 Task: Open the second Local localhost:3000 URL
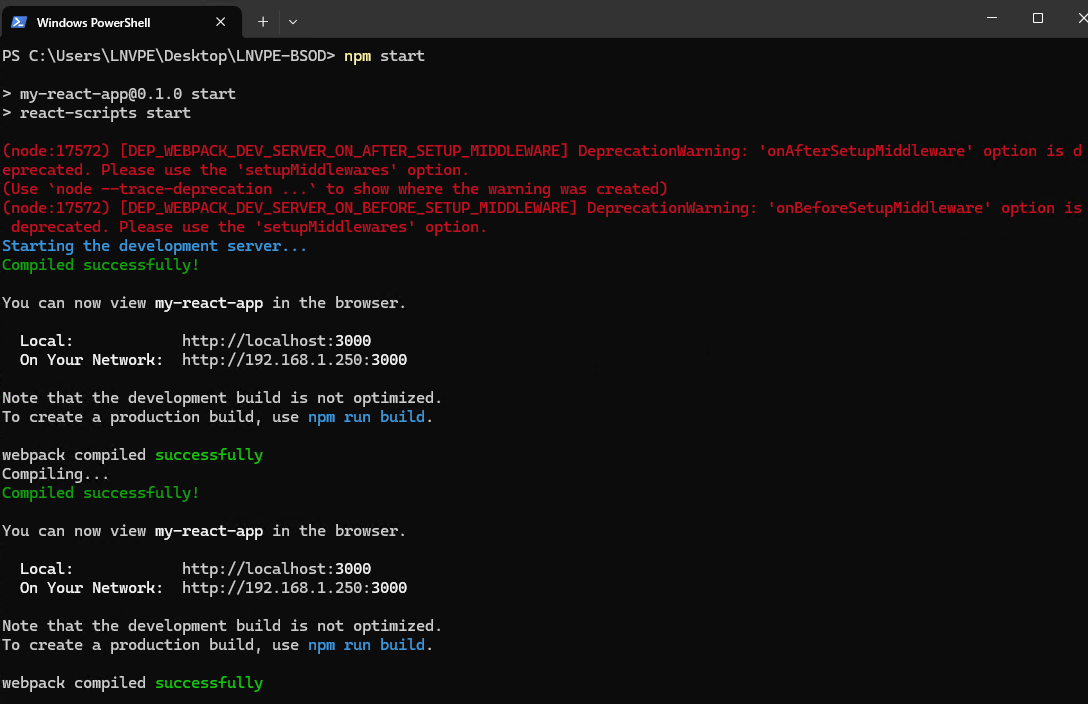coord(276,569)
